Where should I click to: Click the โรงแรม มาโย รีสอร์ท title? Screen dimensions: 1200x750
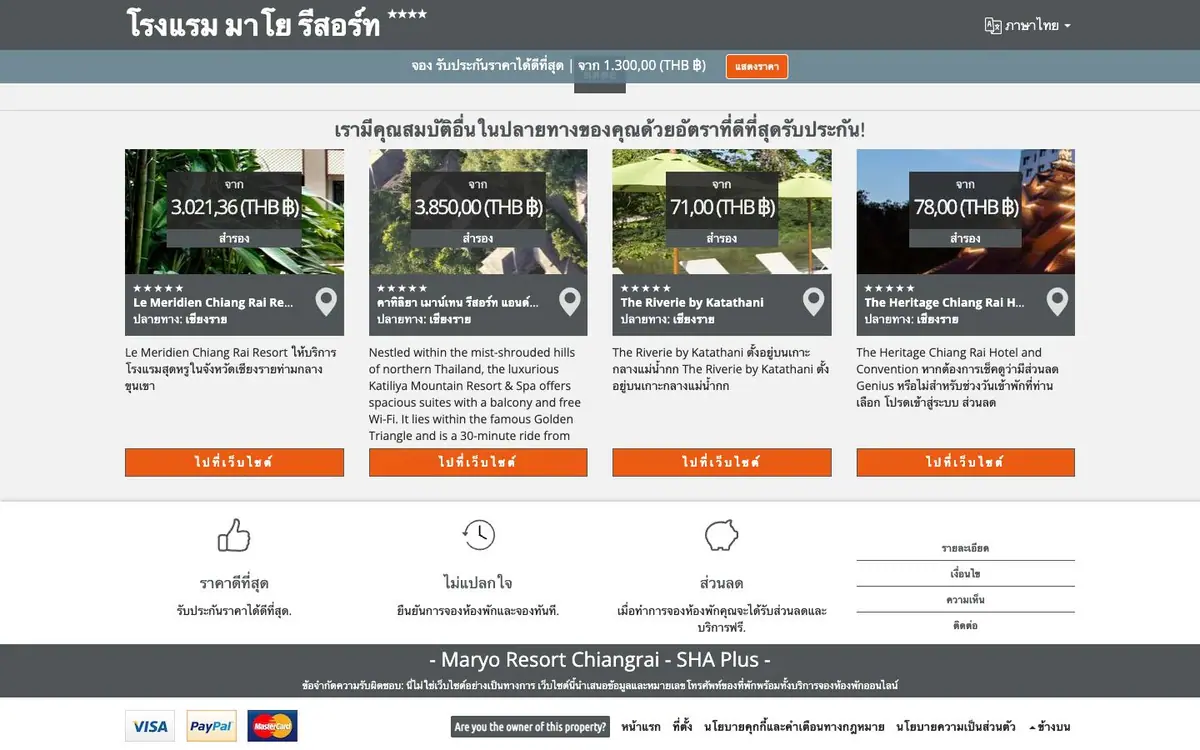click(x=254, y=24)
